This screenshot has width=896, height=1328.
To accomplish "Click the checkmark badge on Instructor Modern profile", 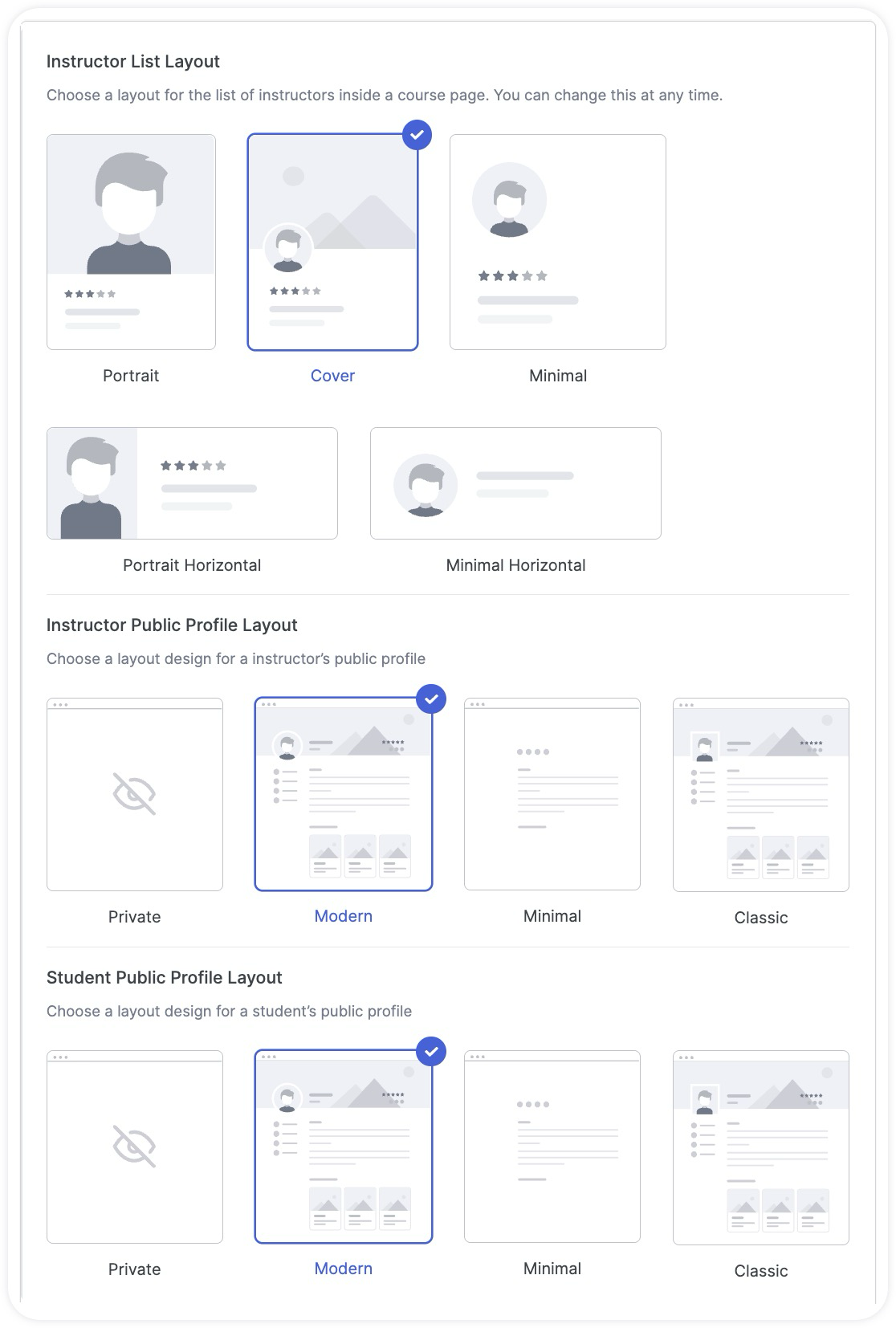I will pos(431,699).
